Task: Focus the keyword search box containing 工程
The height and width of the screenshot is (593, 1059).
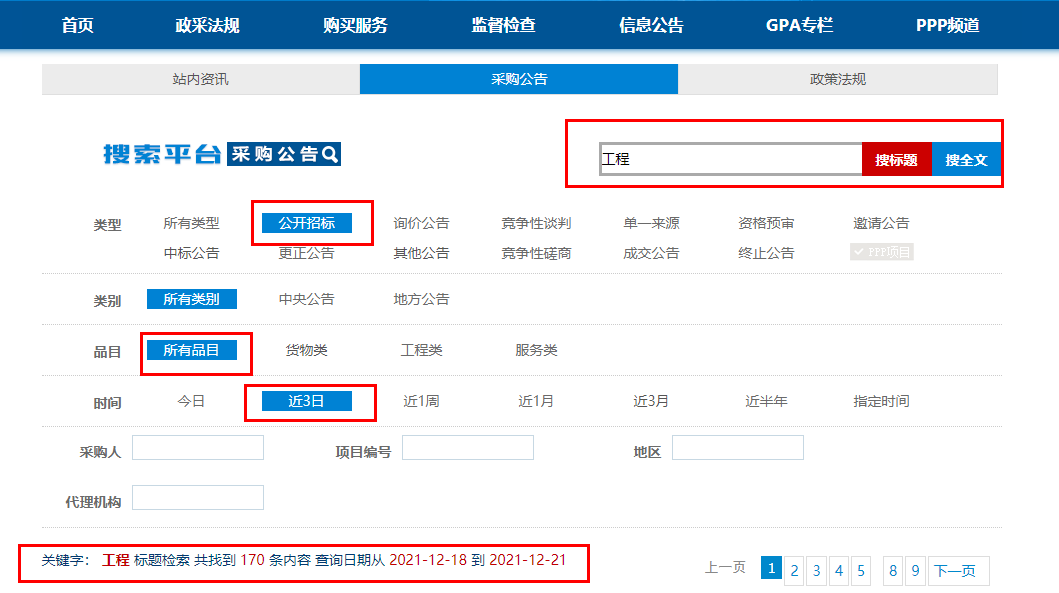Action: coord(731,159)
